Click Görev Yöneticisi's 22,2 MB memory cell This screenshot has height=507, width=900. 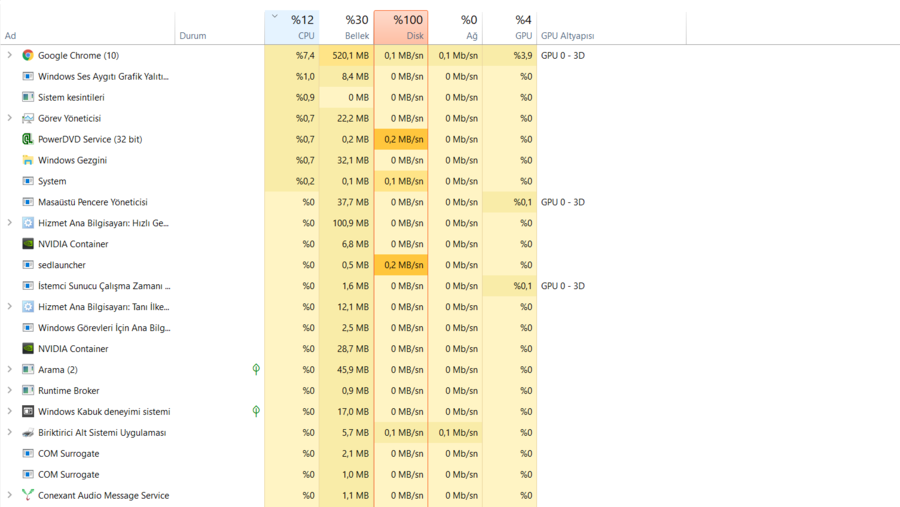pyautogui.click(x=346, y=118)
